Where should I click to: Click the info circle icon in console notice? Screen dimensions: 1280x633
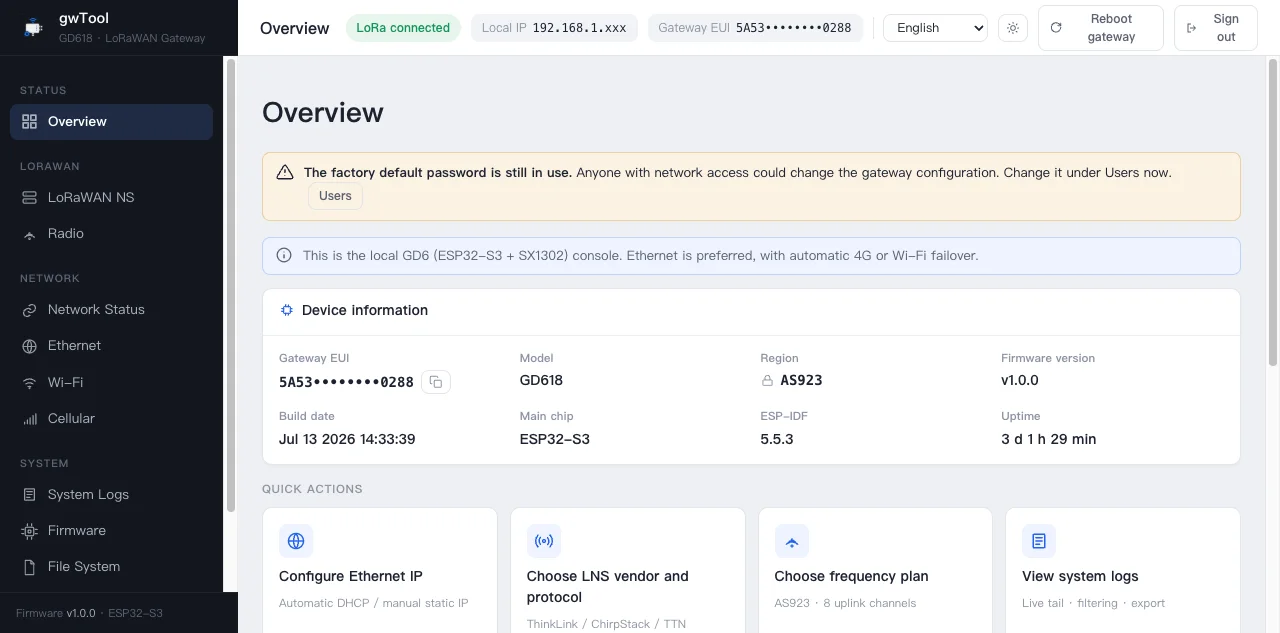pyautogui.click(x=284, y=255)
